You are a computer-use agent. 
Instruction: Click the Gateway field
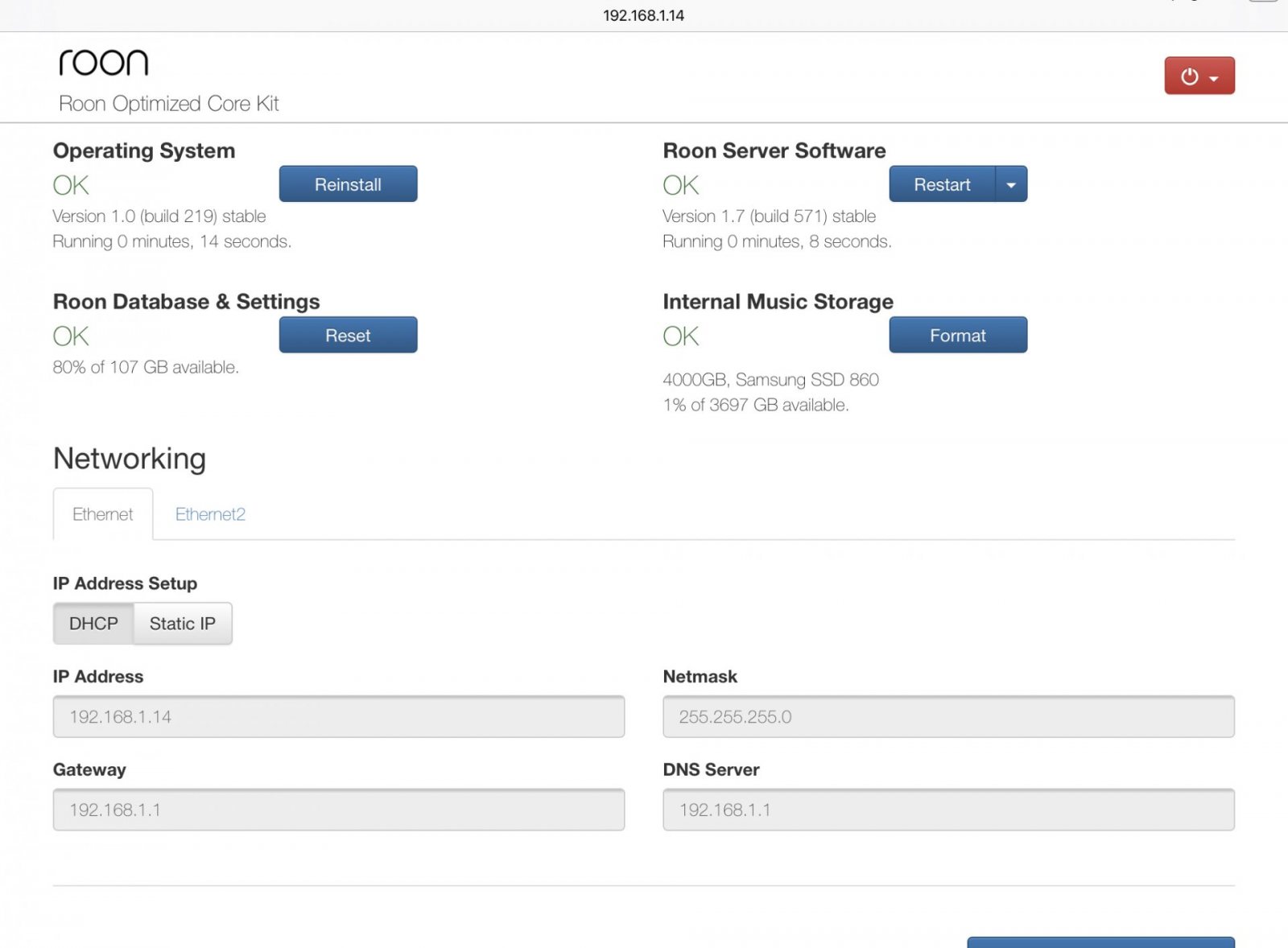[x=339, y=810]
